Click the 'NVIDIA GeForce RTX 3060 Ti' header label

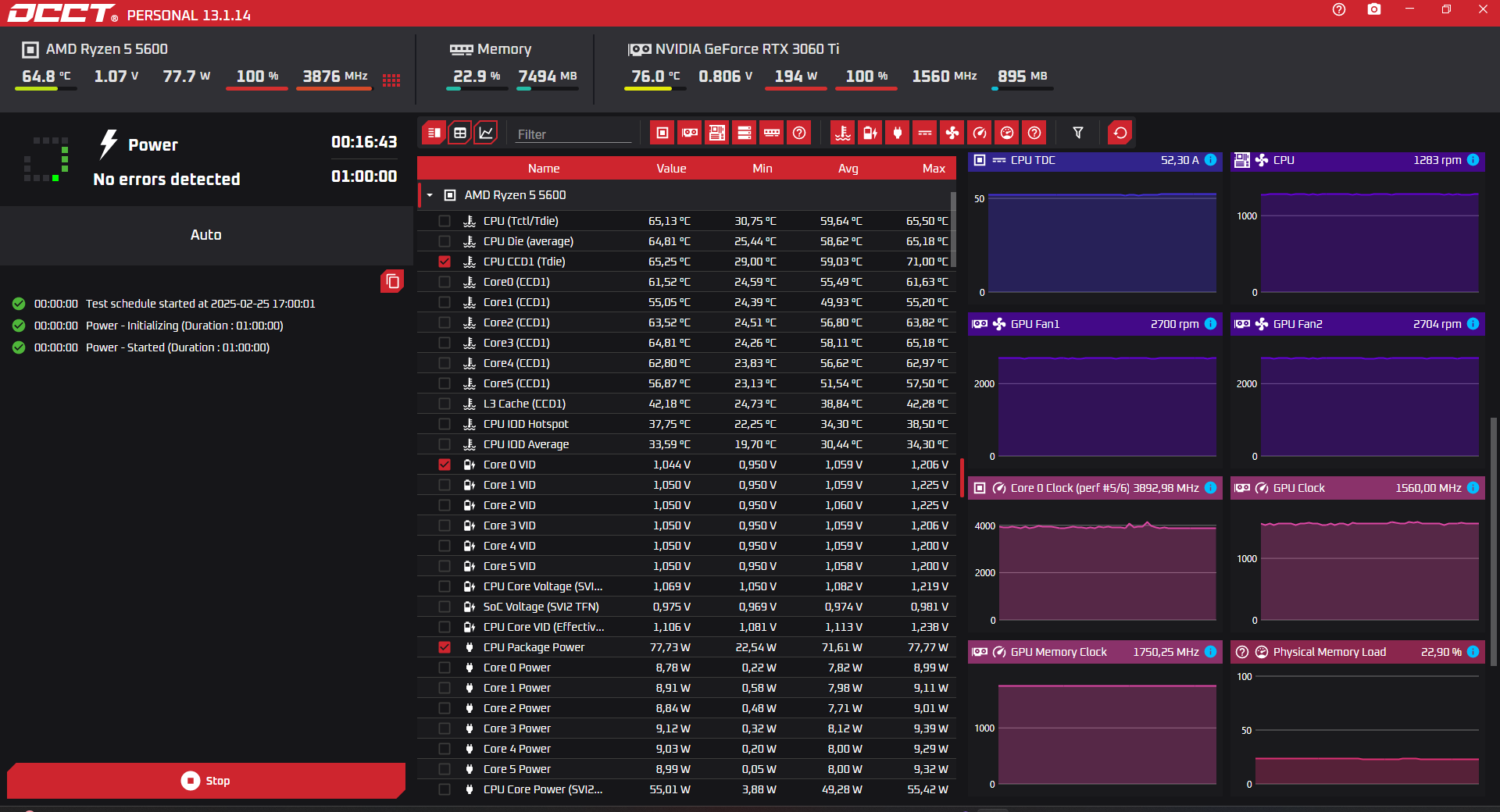point(748,49)
